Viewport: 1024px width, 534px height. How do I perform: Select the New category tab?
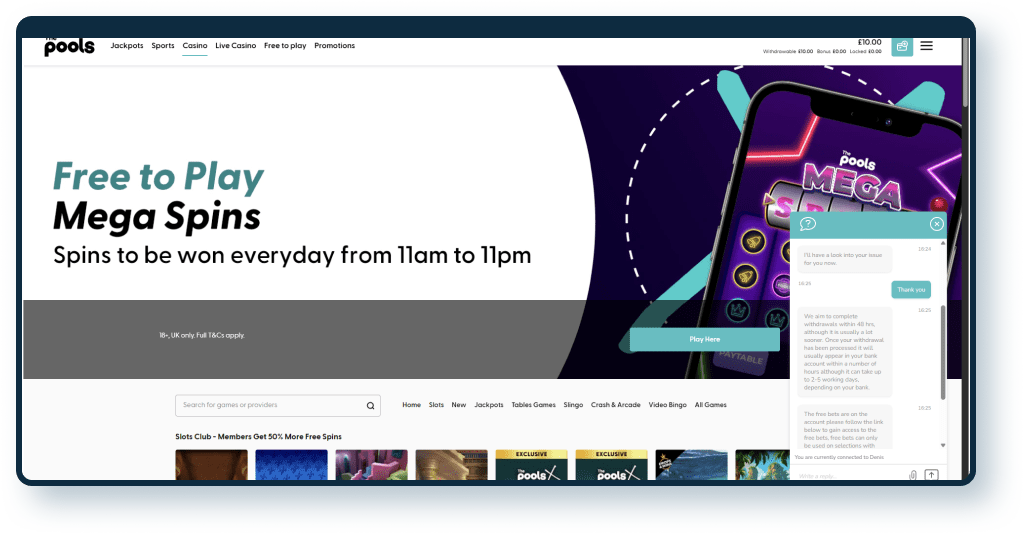pos(459,405)
